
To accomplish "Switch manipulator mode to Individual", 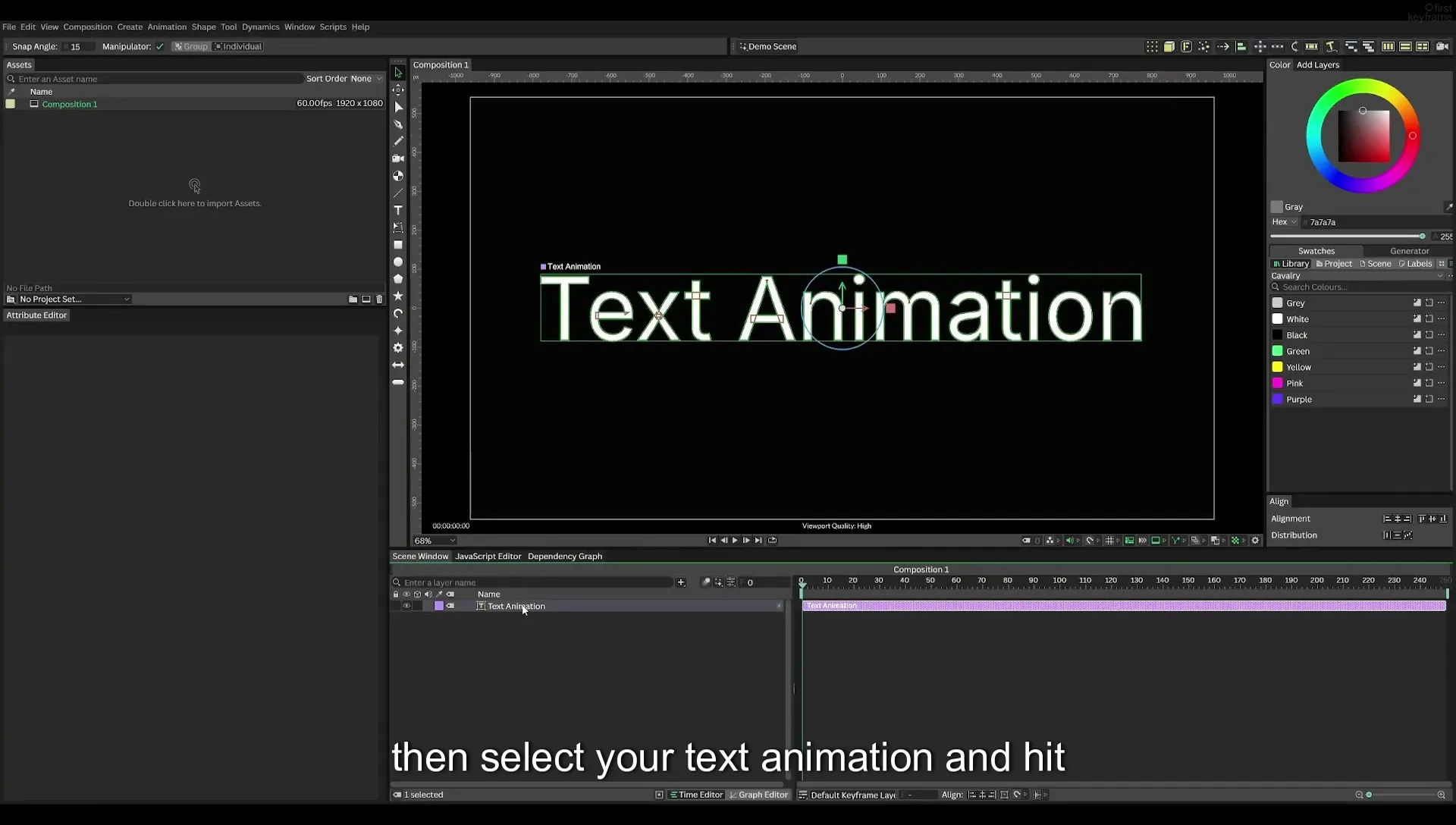I will point(238,46).
